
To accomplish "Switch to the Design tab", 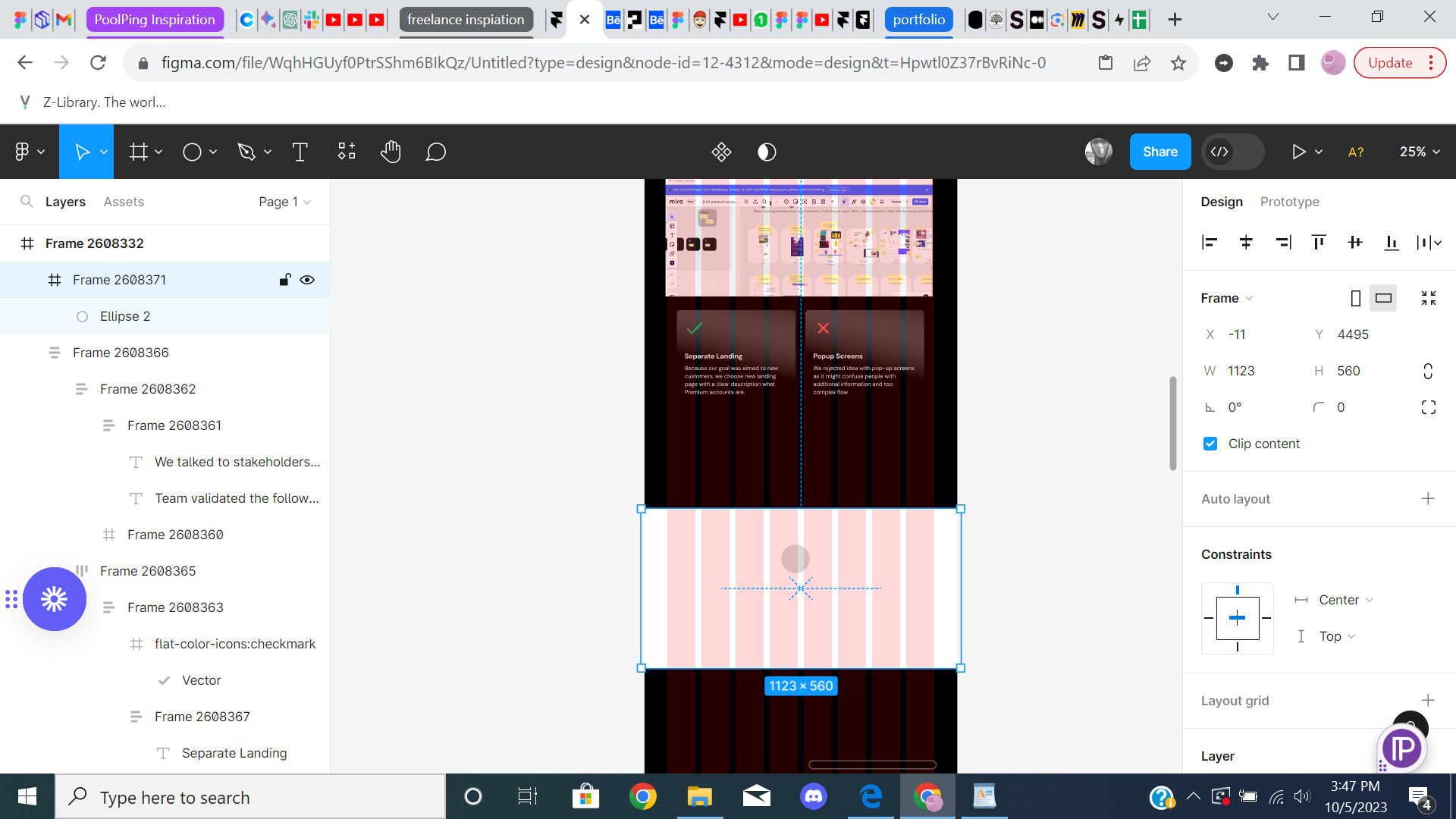I will tap(1222, 202).
